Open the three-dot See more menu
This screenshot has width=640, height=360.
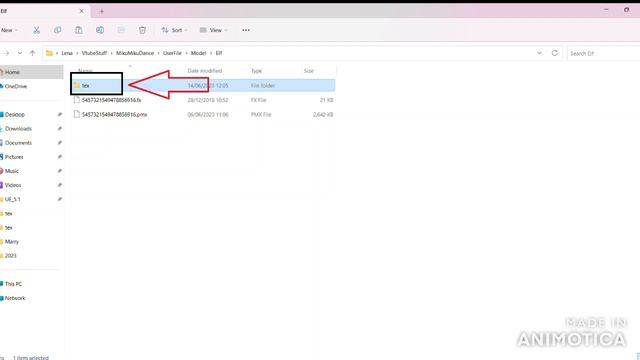tap(246, 30)
